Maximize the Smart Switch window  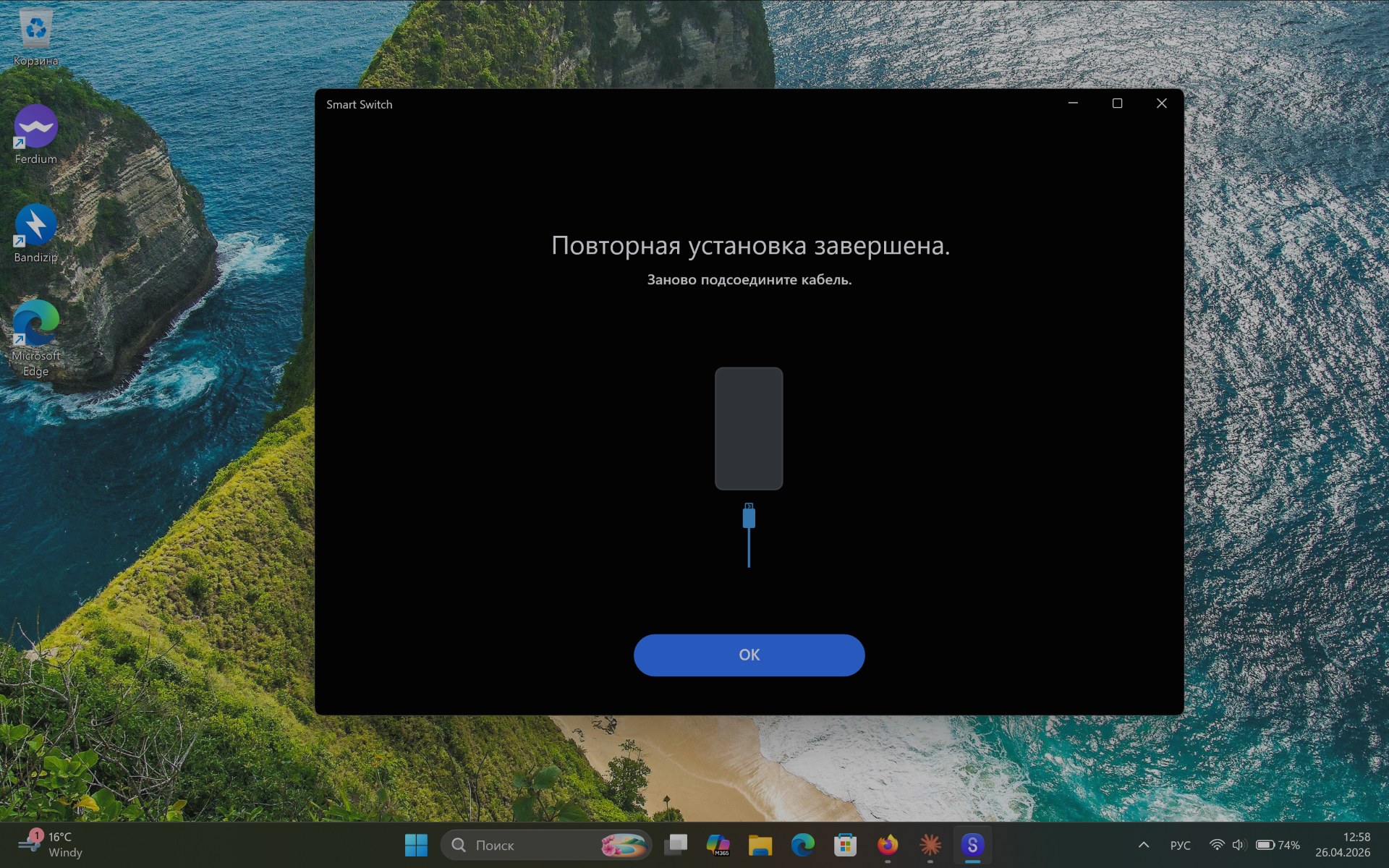tap(1117, 103)
